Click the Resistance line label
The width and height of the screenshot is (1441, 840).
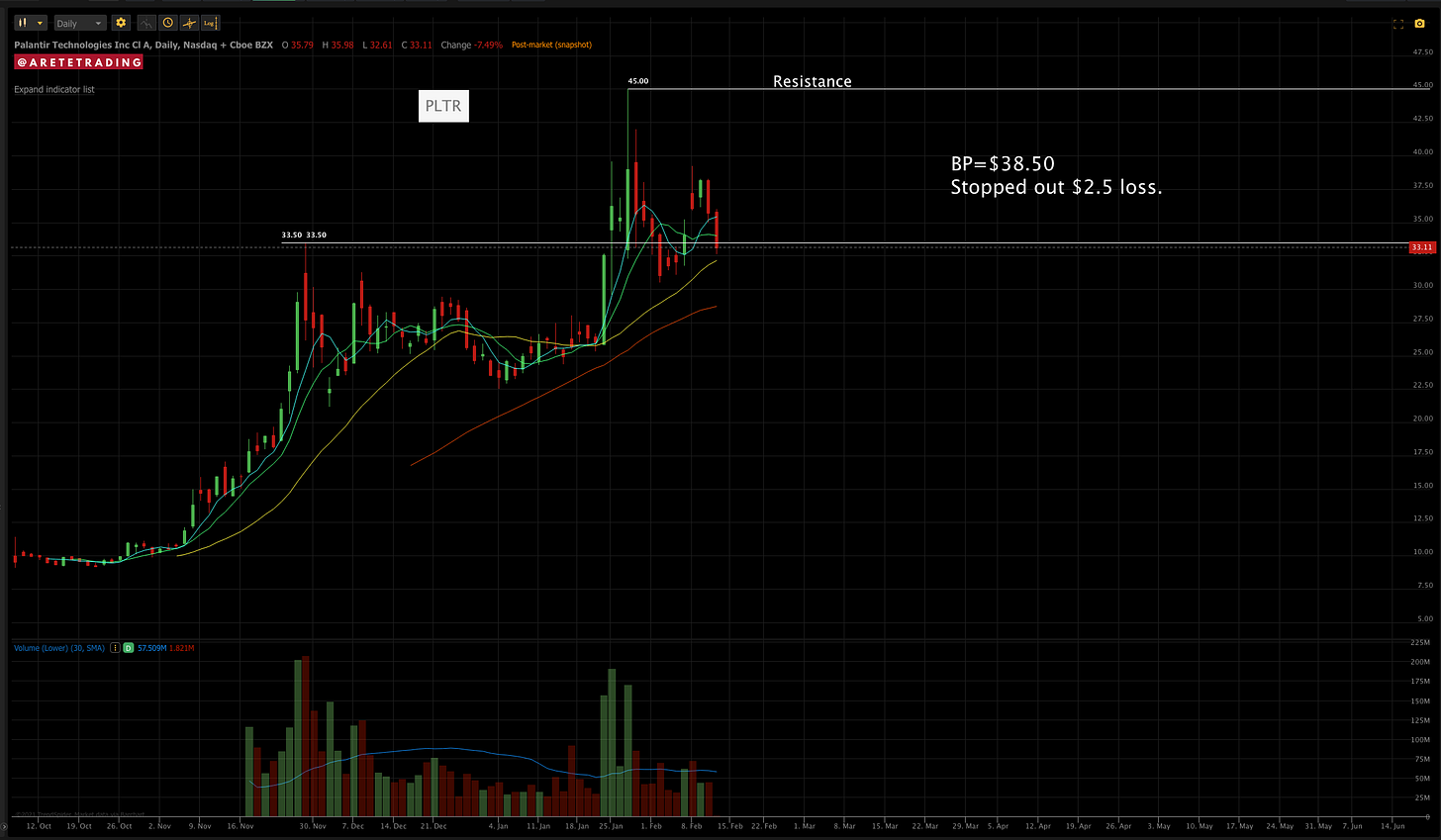pyautogui.click(x=813, y=81)
